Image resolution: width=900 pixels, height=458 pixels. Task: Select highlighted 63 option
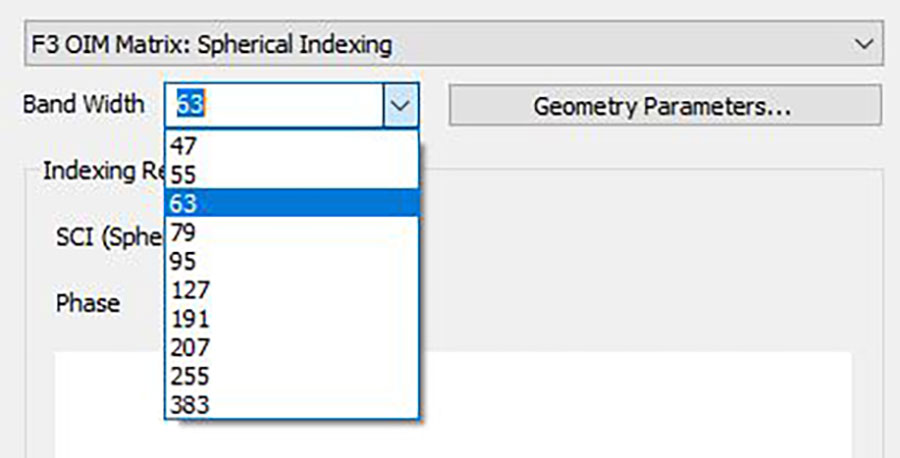(292, 203)
